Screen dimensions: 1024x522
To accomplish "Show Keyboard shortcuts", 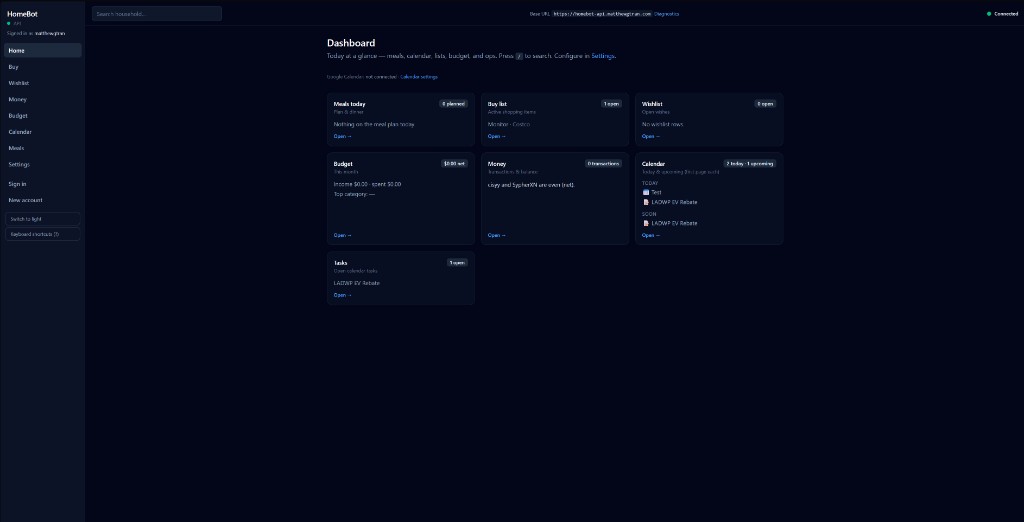I will click(43, 234).
